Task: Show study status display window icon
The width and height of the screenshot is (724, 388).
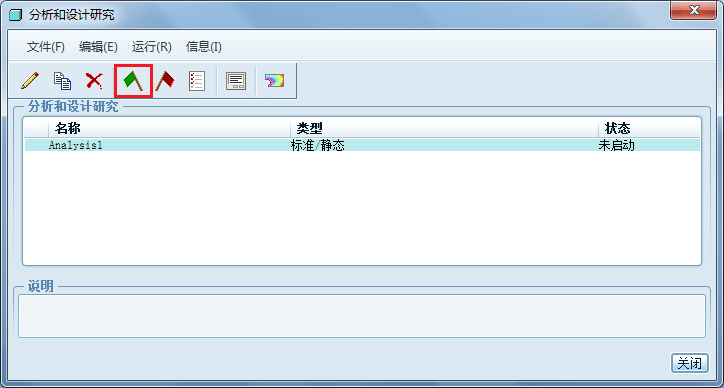Action: coord(236,81)
